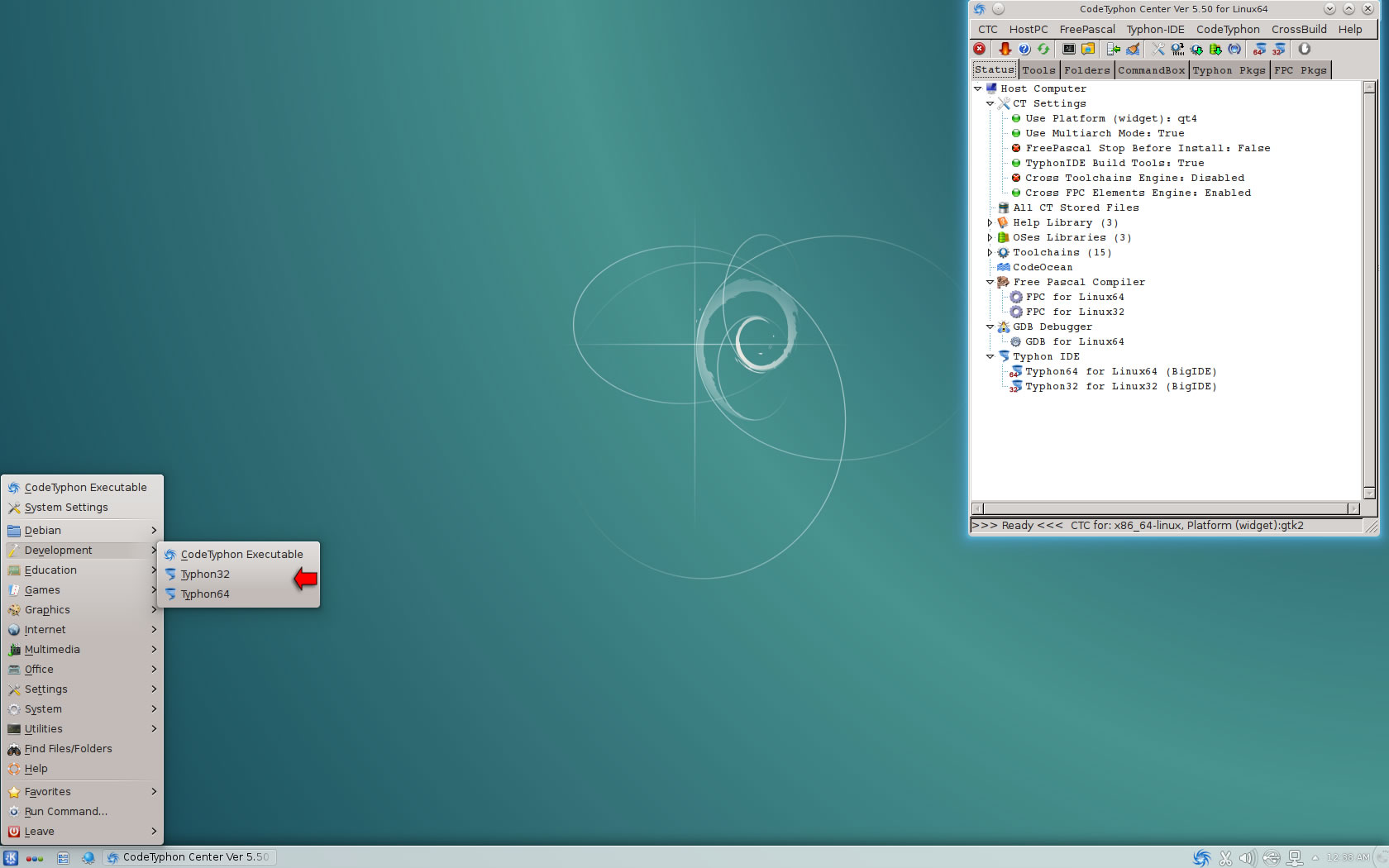Image resolution: width=1389 pixels, height=868 pixels.
Task: Switch to the Folders tab
Action: coord(1087,70)
